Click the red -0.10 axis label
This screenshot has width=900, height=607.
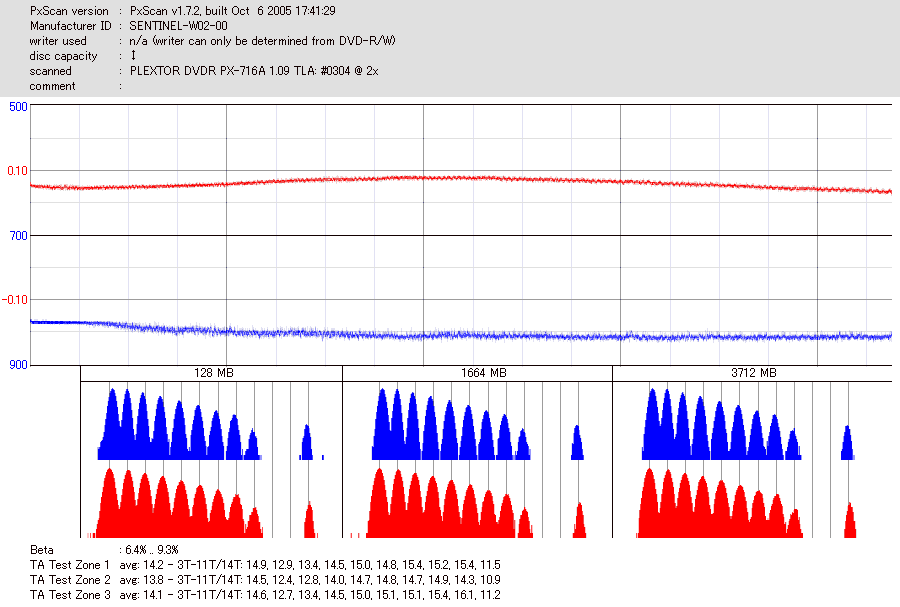click(x=14, y=300)
